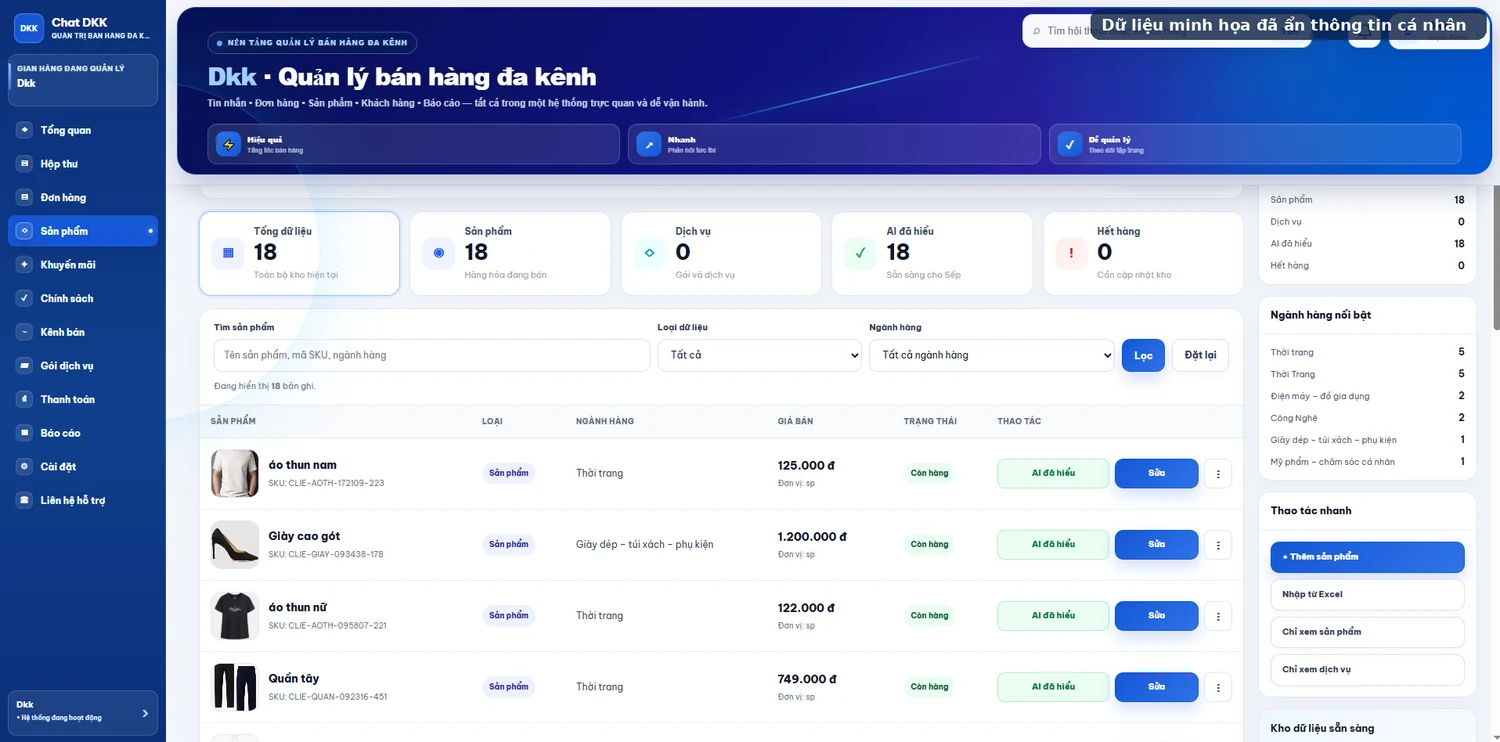
Task: Open Tổng quan via its sidebar icon
Action: (x=24, y=130)
